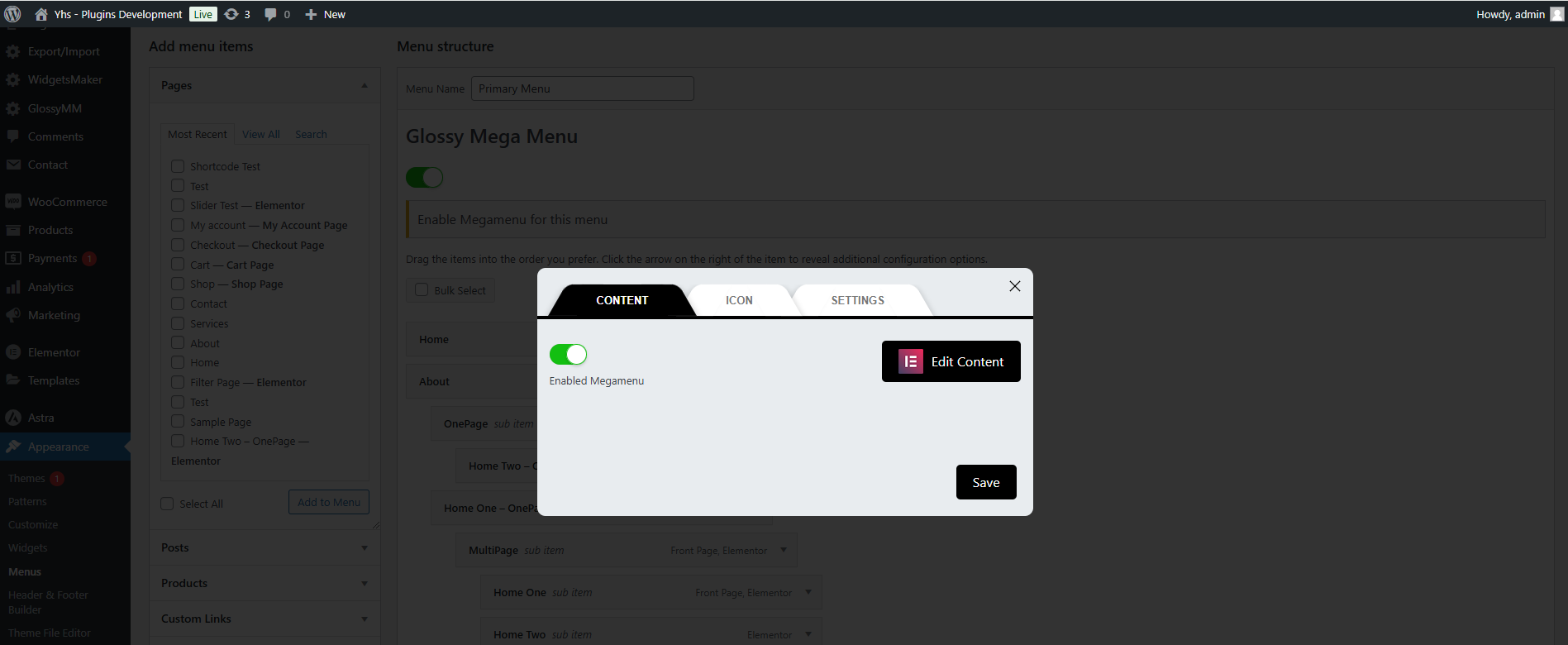Open the comments bubble icon in admin bar
The image size is (1568, 645).
coord(270,14)
